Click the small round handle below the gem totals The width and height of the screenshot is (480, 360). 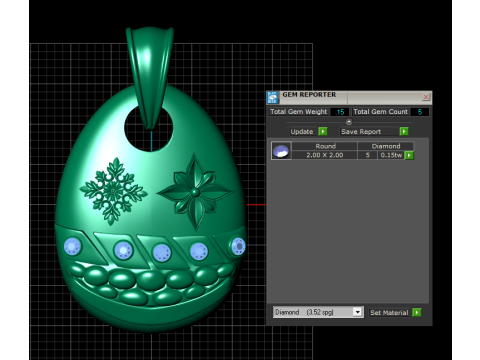[349, 122]
